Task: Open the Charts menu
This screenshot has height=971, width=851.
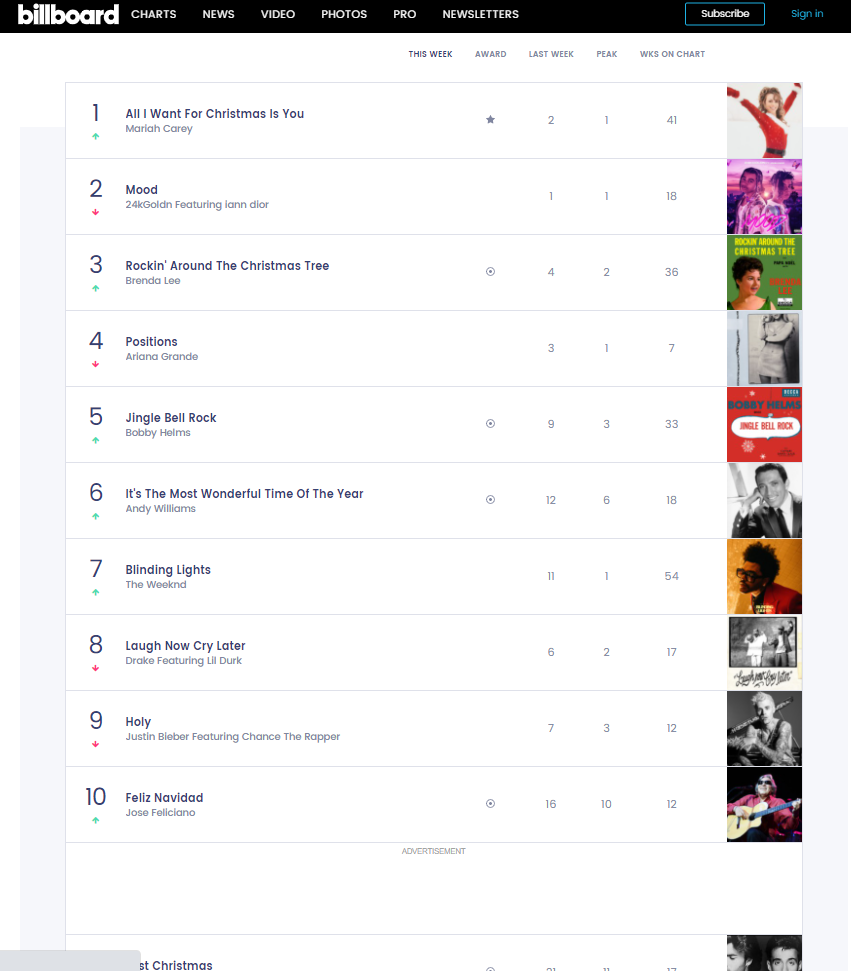Action: (x=153, y=14)
